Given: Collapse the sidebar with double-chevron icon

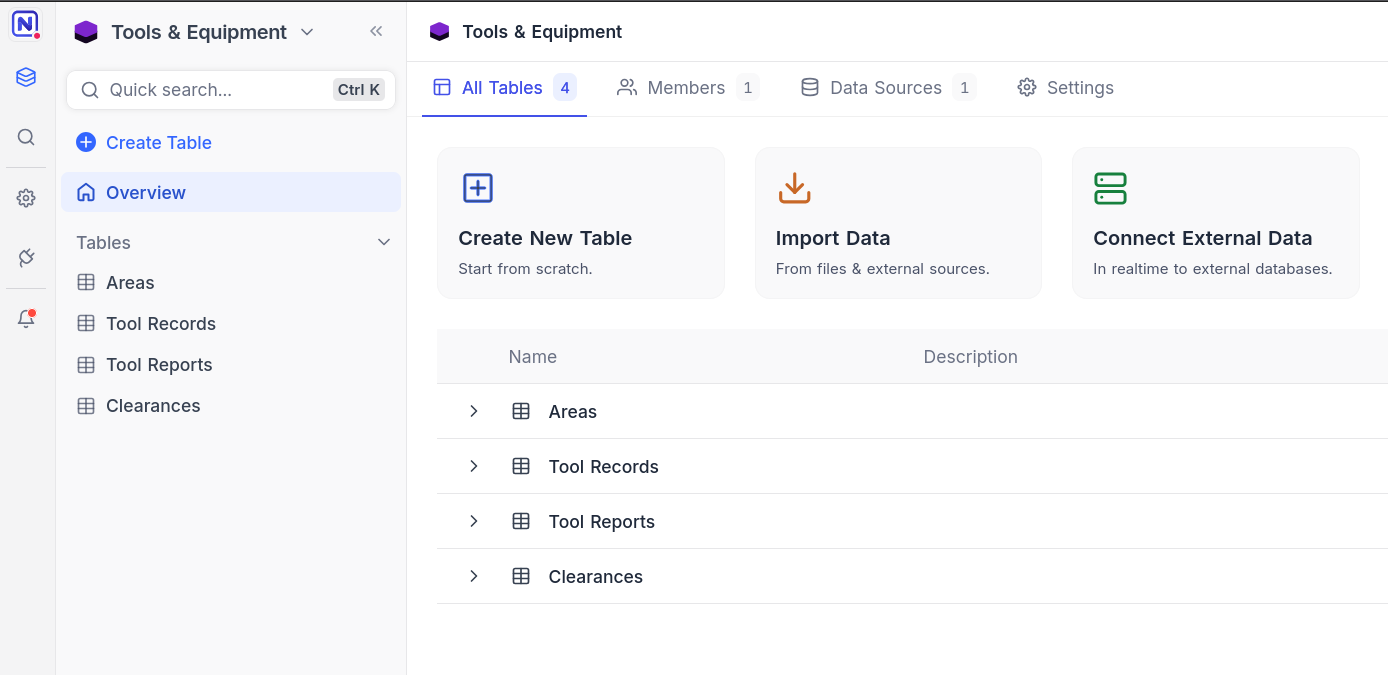Looking at the screenshot, I should click(x=376, y=31).
